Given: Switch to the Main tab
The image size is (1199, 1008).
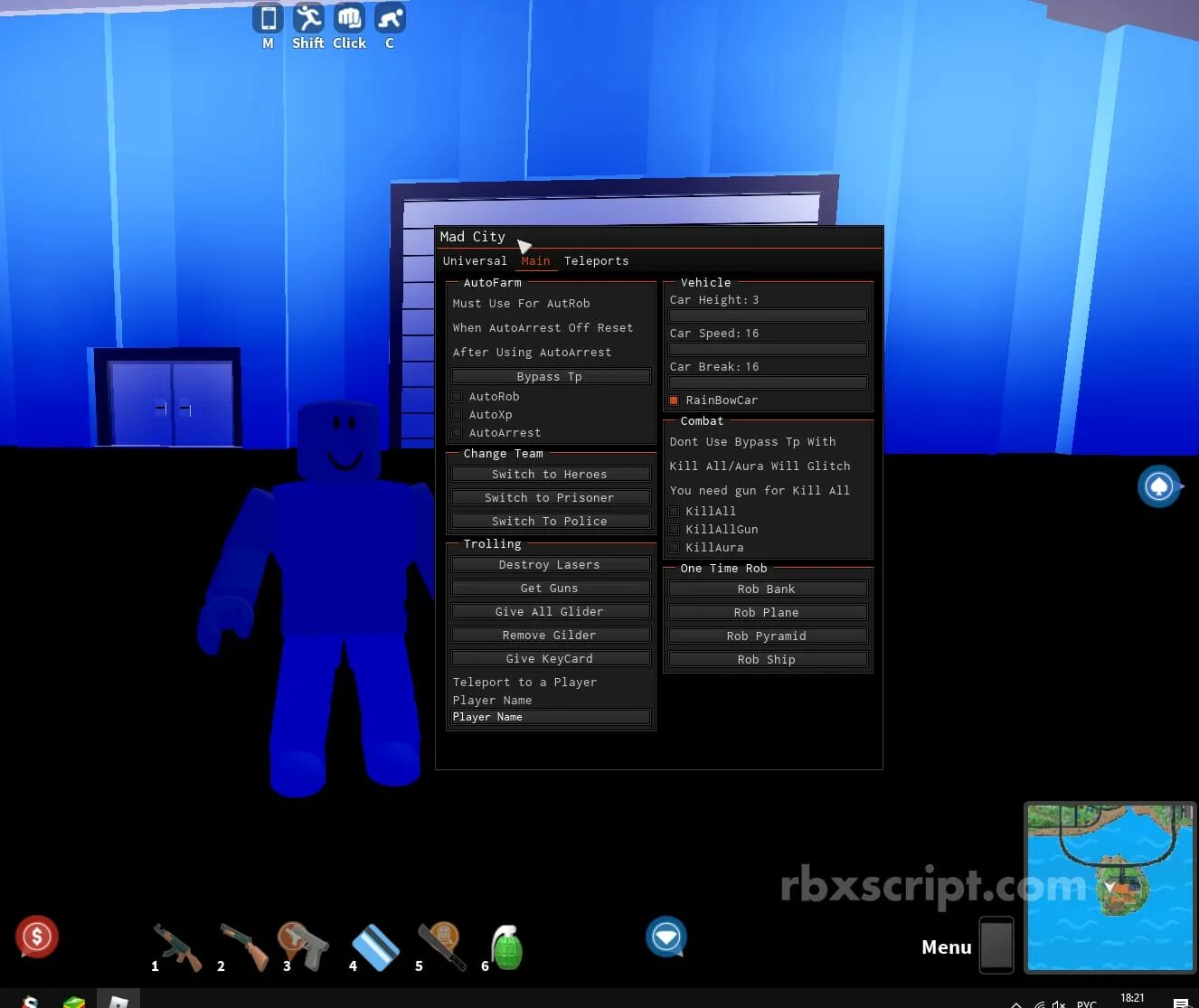Looking at the screenshot, I should [x=535, y=261].
